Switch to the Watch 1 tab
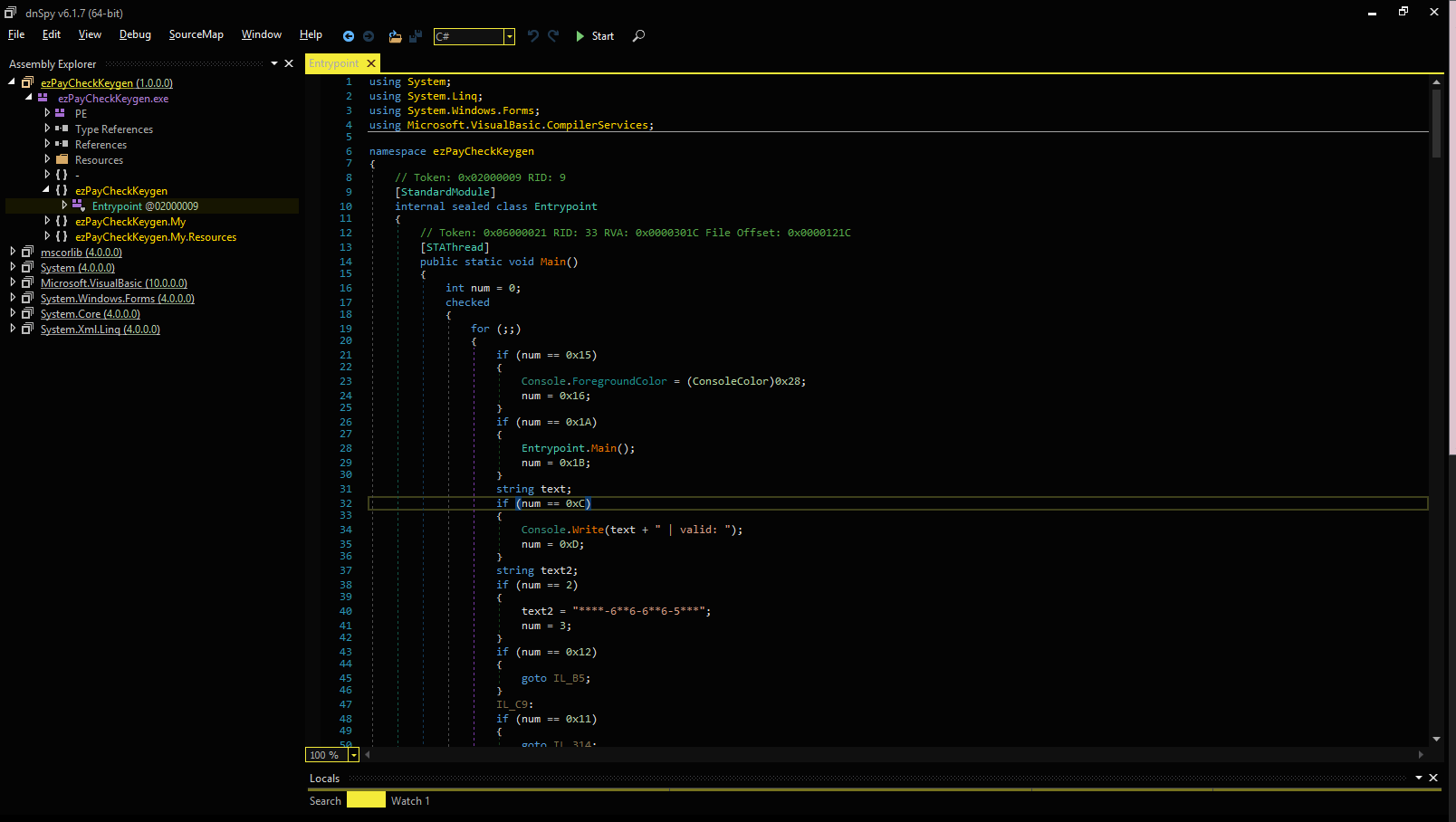 [410, 801]
